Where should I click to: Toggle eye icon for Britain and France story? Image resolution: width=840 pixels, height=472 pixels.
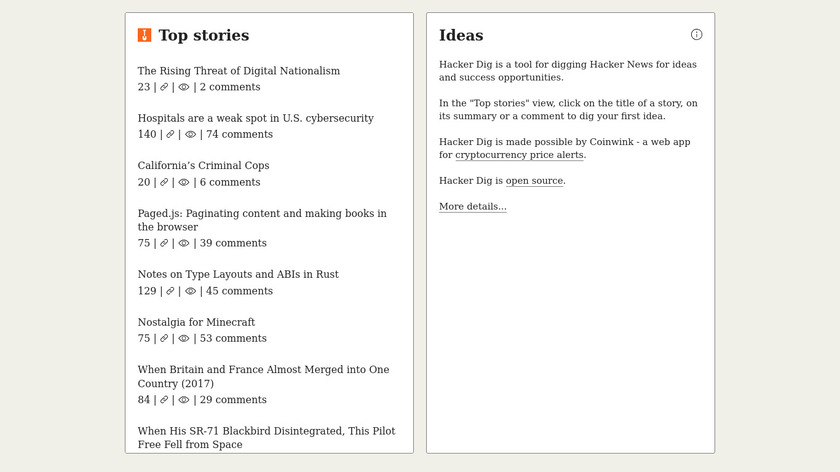[184, 400]
